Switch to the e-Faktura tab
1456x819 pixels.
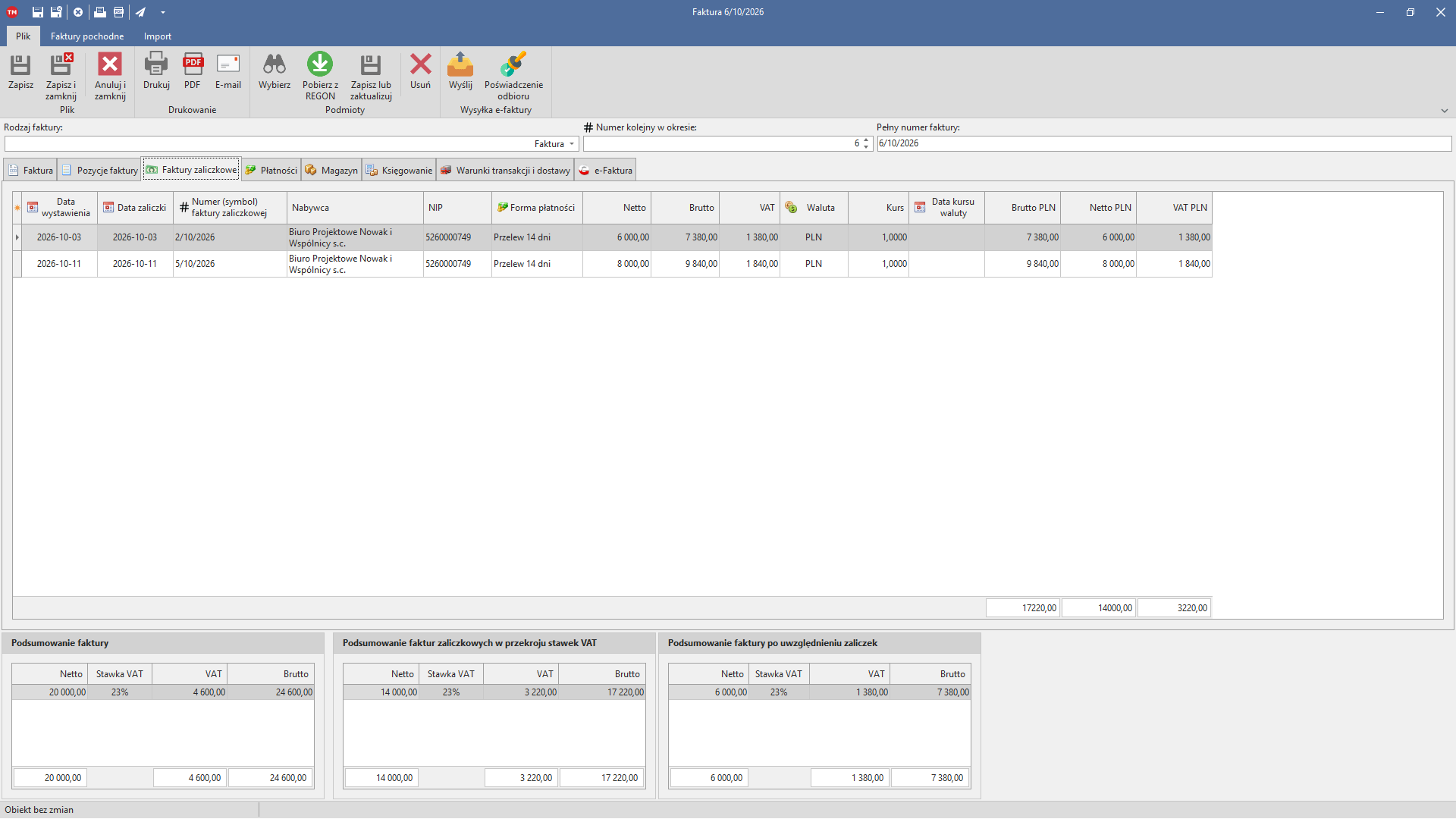pos(605,170)
